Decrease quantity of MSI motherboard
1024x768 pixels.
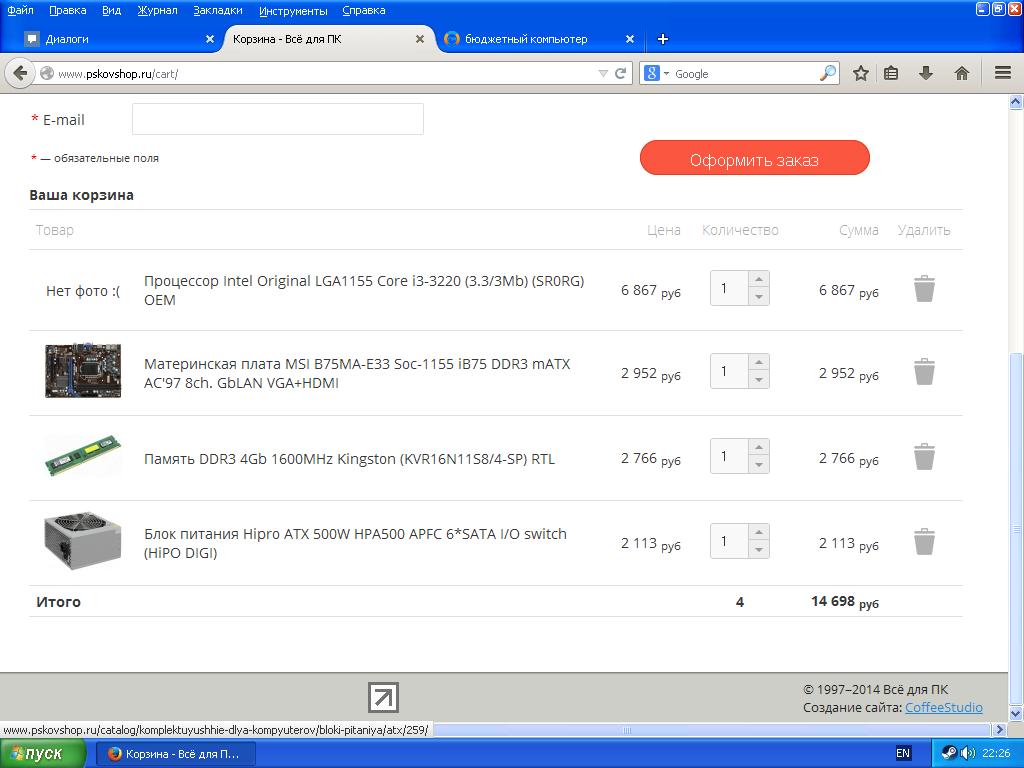[759, 380]
